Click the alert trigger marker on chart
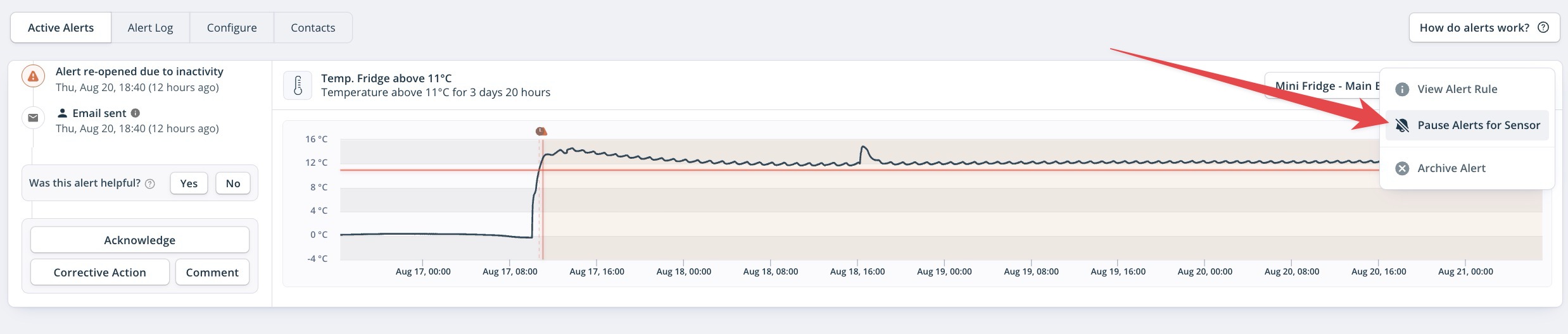1568x334 pixels. click(541, 131)
